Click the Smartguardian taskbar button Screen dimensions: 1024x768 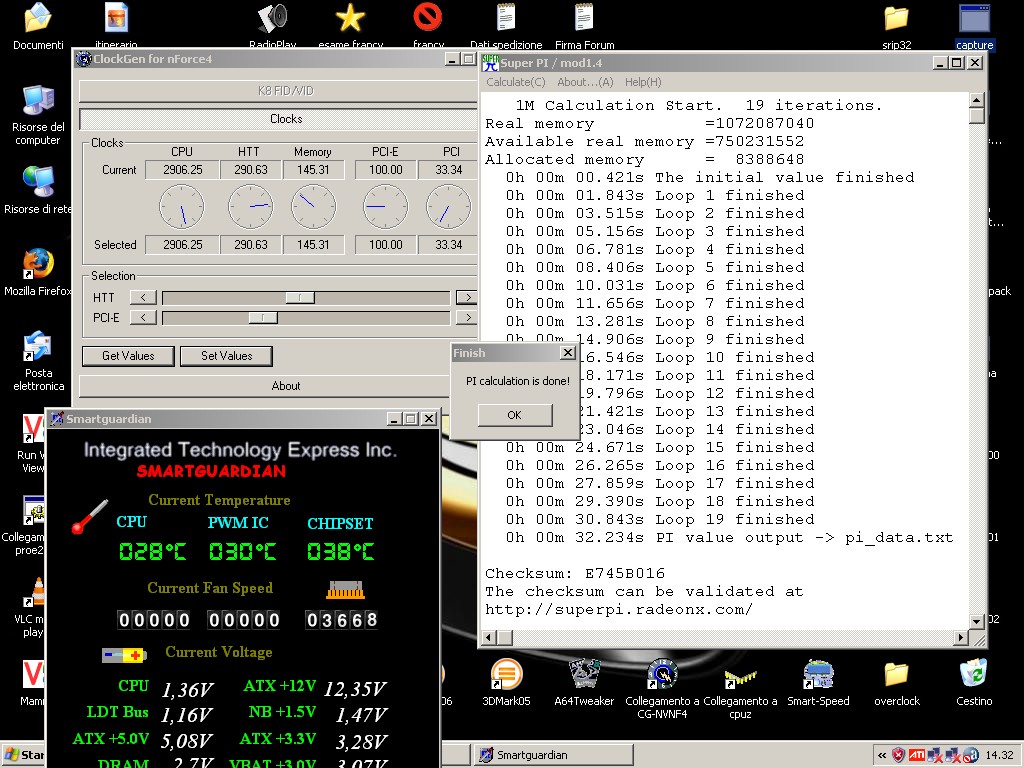click(x=553, y=755)
